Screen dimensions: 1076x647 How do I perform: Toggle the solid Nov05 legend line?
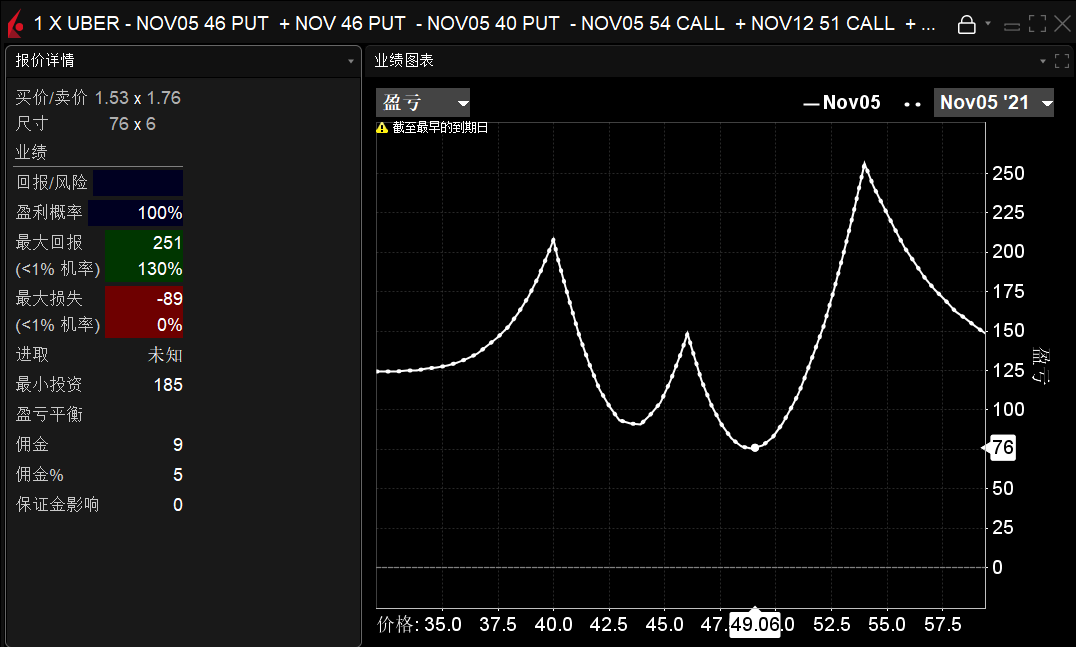click(x=842, y=103)
